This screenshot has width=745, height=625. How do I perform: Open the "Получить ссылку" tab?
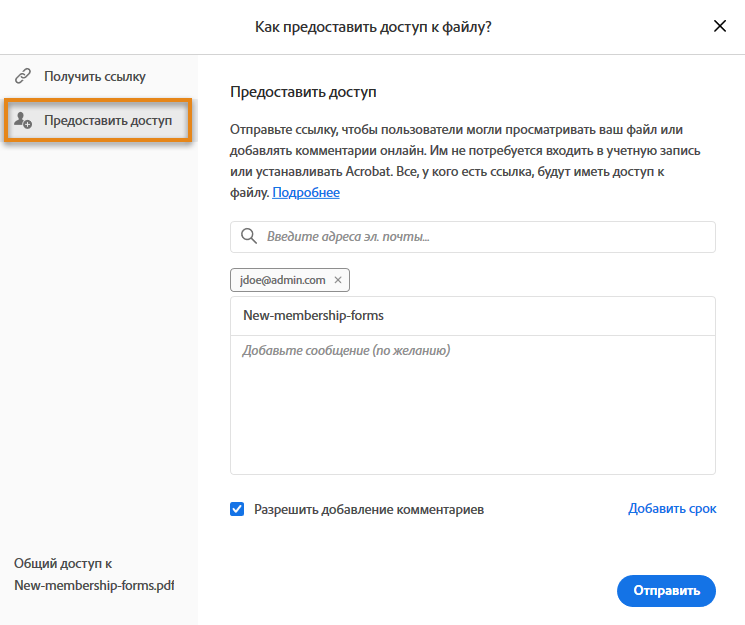tap(95, 76)
